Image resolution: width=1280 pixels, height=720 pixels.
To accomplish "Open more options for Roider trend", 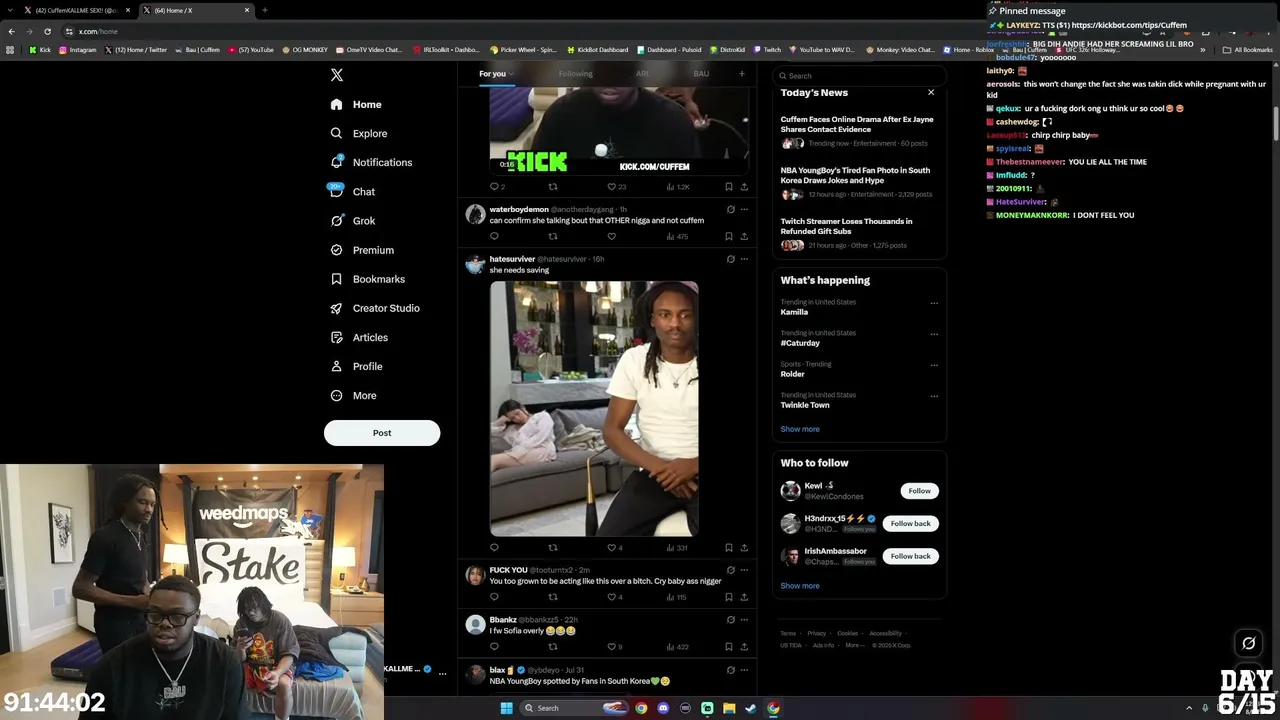I will click(x=934, y=365).
